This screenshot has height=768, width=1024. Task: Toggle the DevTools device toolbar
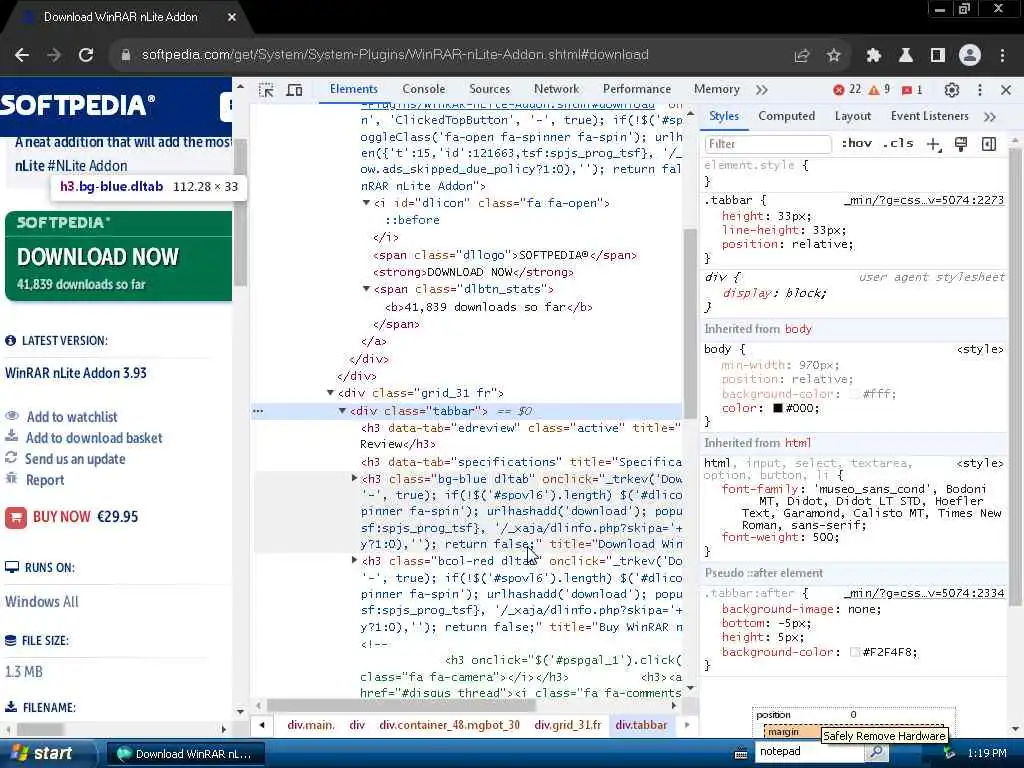pos(295,90)
